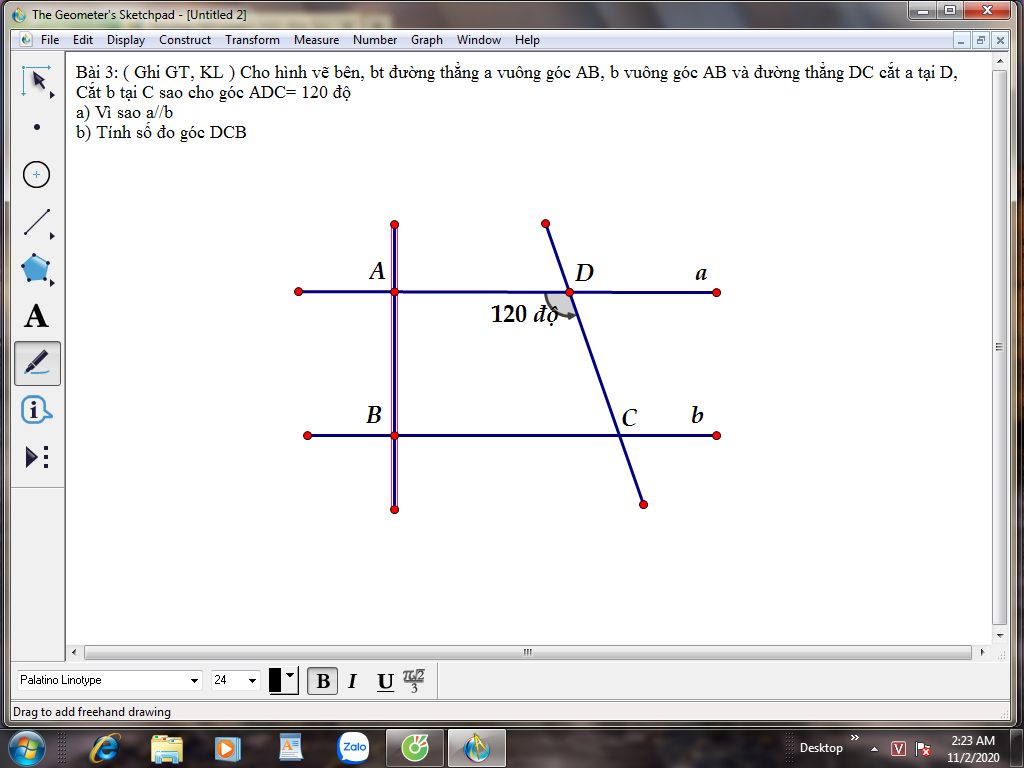The image size is (1024, 768).
Task: Select the Arrow selection tool
Action: click(x=36, y=81)
